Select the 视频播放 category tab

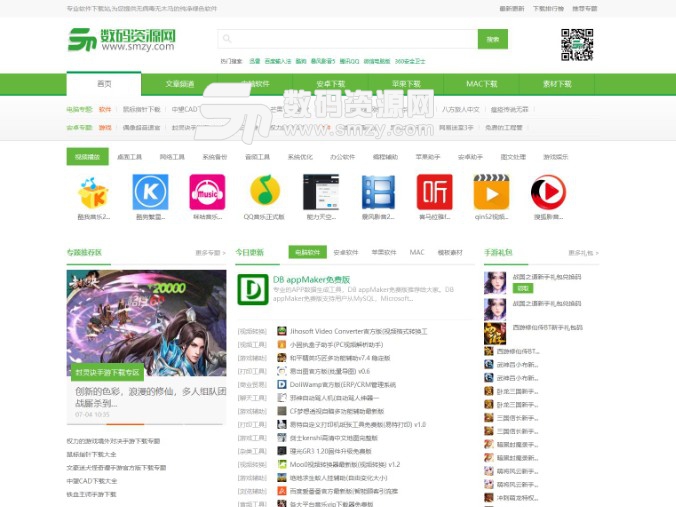click(88, 157)
